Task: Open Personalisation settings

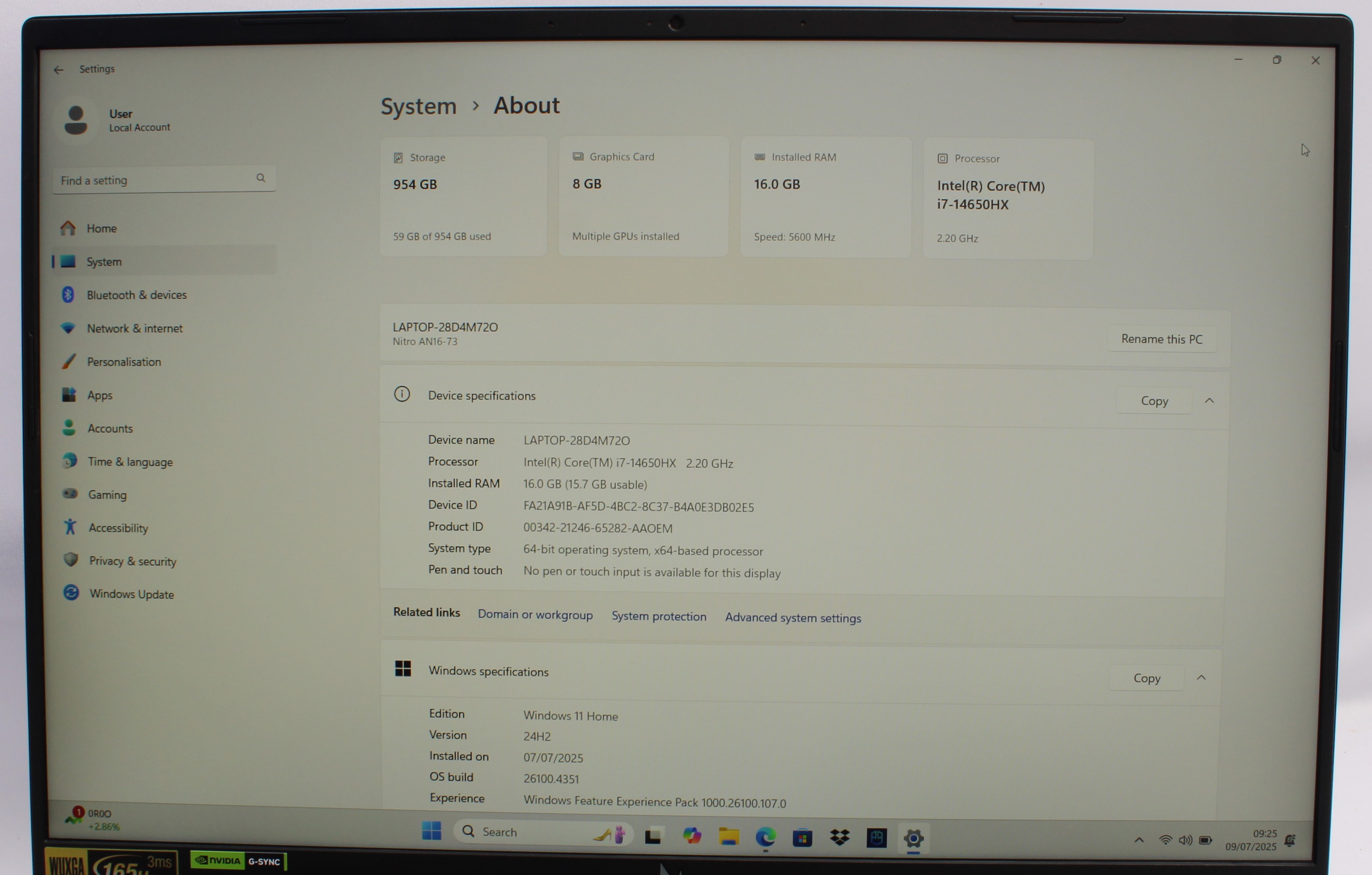Action: [164, 362]
